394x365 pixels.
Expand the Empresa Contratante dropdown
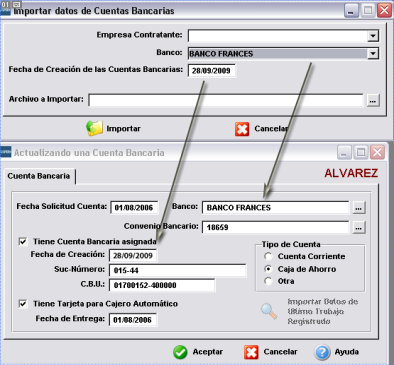[373, 36]
